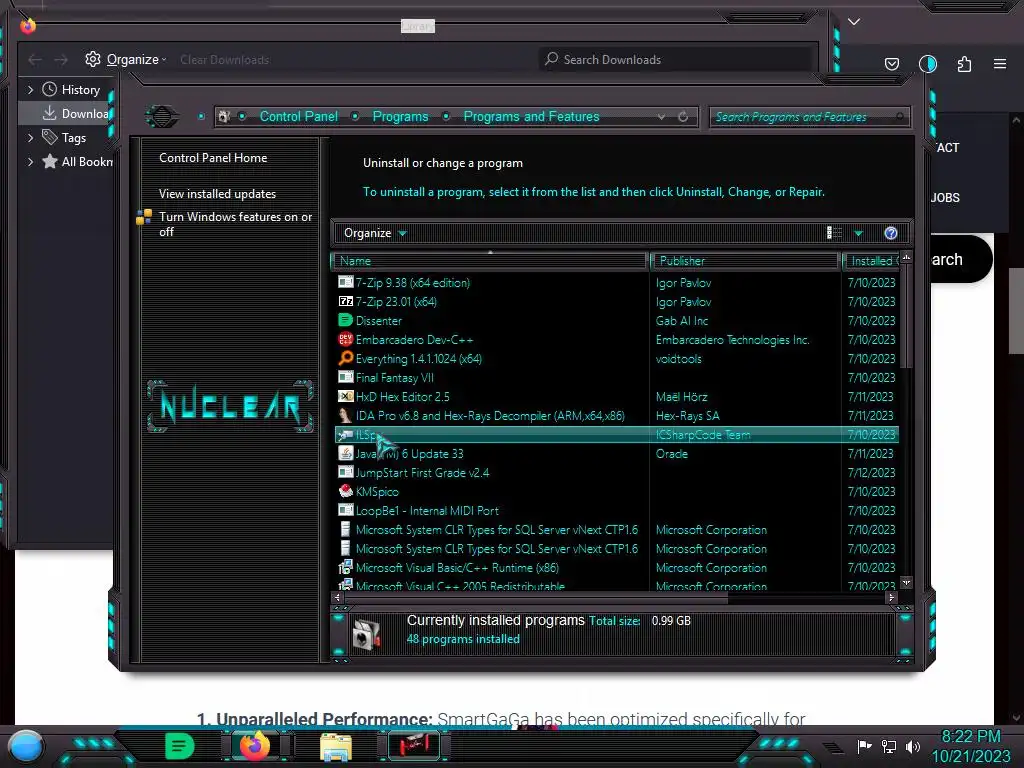The height and width of the screenshot is (768, 1024).
Task: Click the 7-Zip 9.38 program icon
Action: click(345, 282)
